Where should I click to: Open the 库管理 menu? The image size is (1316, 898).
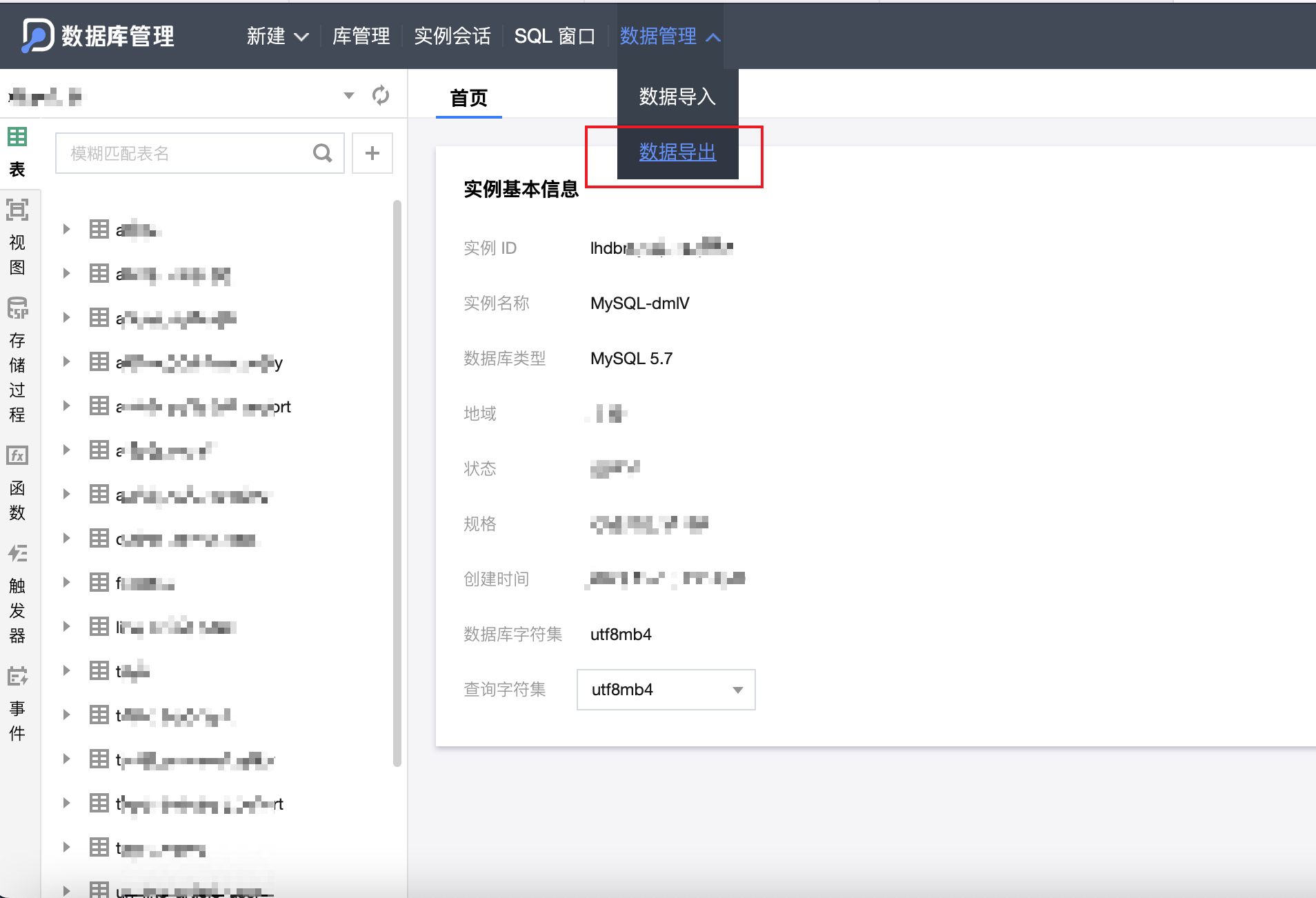pos(361,36)
